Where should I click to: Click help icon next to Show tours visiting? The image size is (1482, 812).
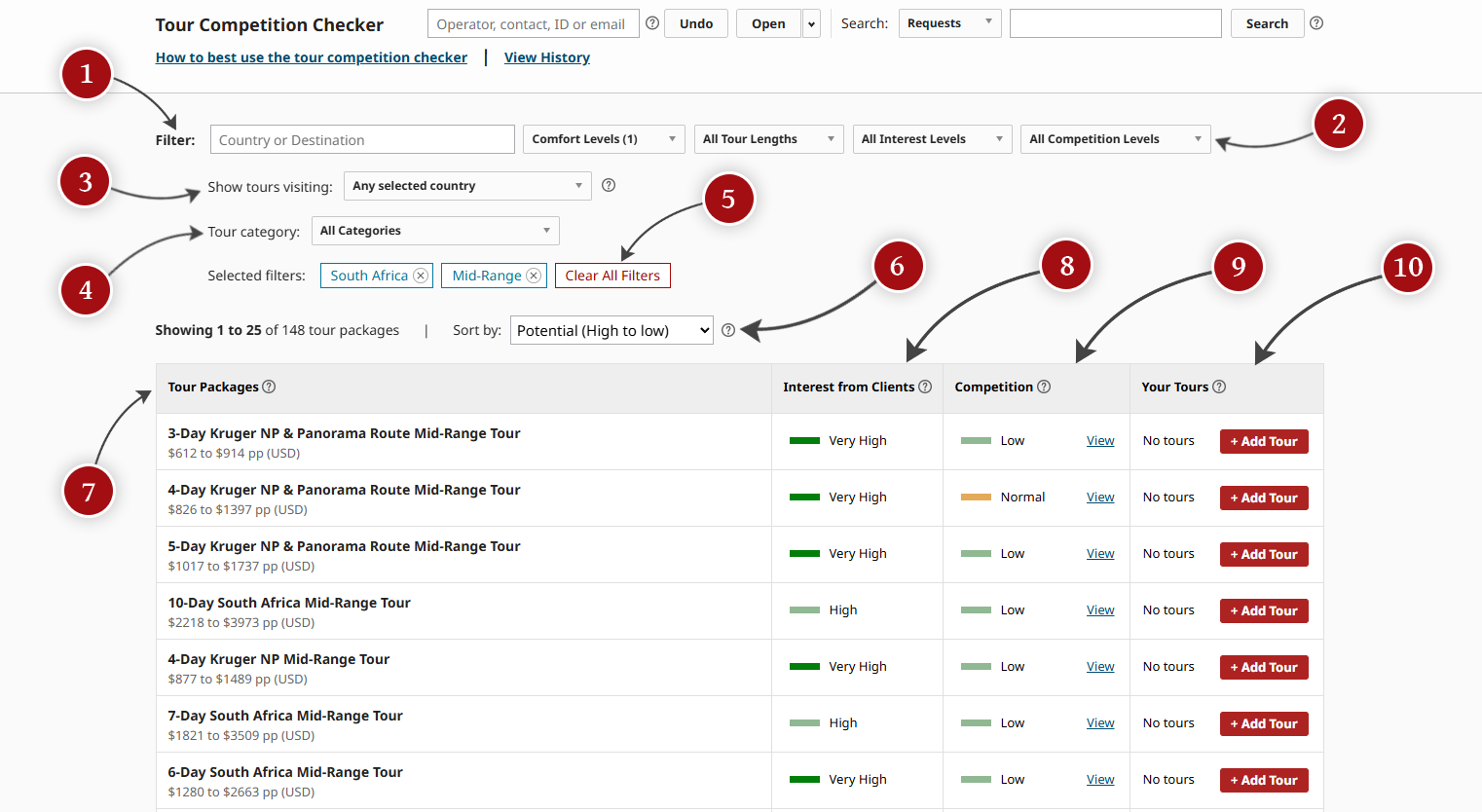click(609, 185)
